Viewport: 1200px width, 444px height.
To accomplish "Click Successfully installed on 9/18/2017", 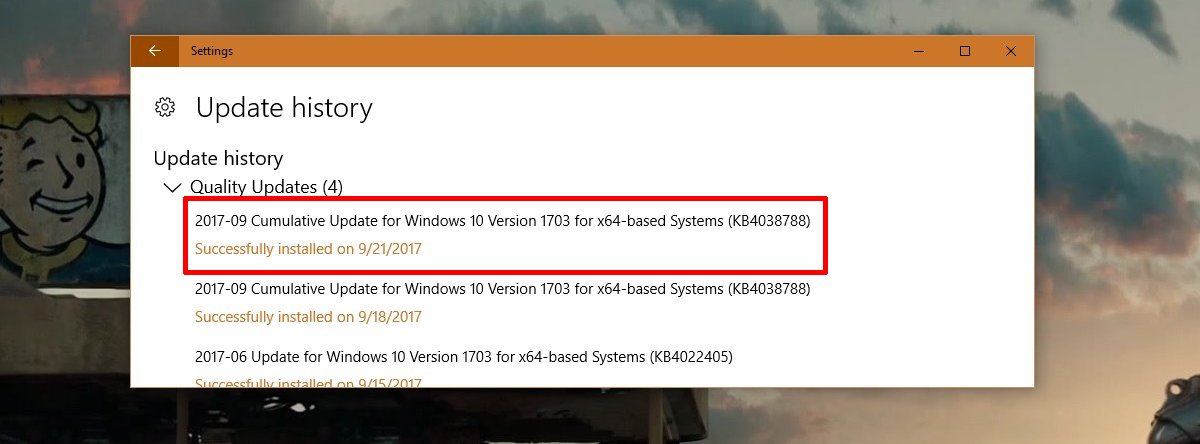I will pos(308,317).
